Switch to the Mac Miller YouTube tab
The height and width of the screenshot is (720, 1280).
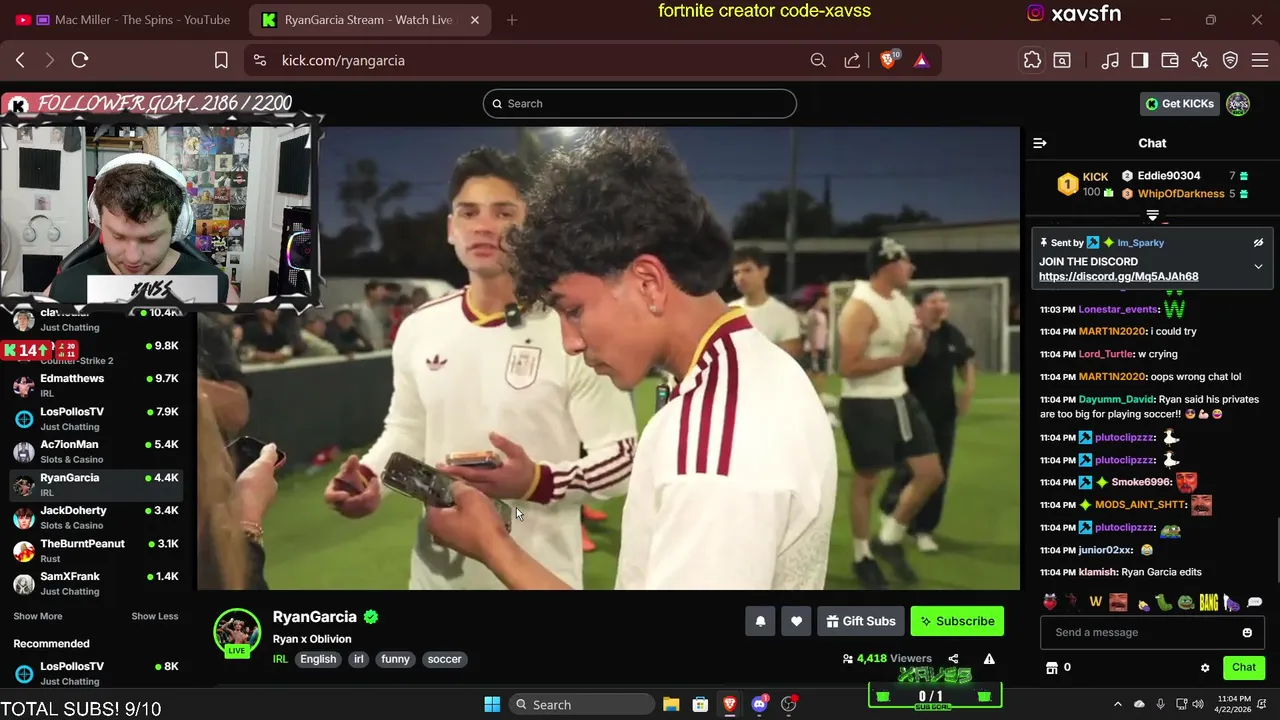[x=122, y=20]
